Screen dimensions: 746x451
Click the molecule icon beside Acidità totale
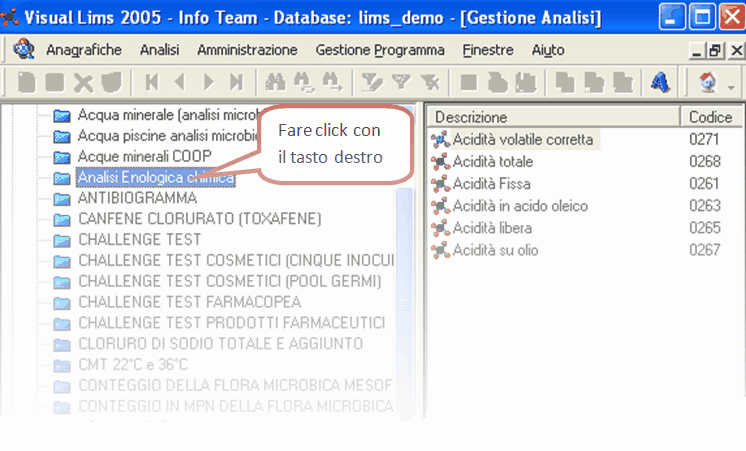pos(441,162)
